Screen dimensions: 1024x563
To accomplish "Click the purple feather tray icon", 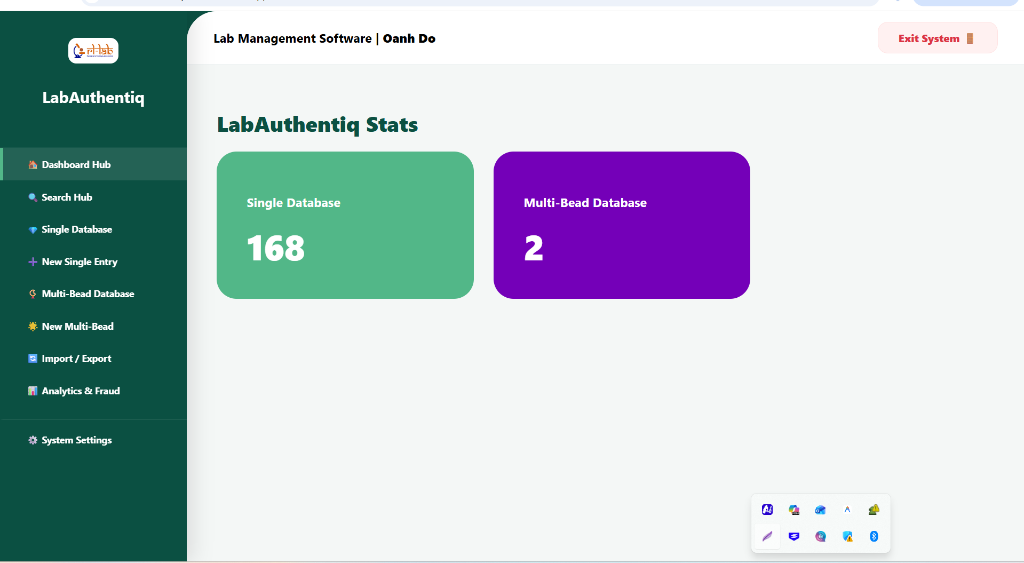I will pos(767,536).
